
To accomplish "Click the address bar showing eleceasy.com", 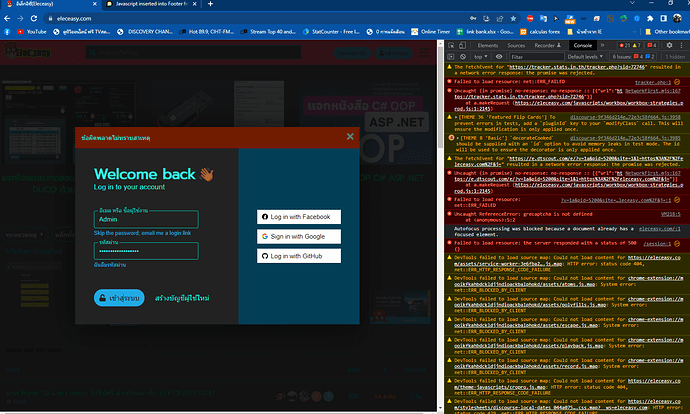I will (255, 18).
